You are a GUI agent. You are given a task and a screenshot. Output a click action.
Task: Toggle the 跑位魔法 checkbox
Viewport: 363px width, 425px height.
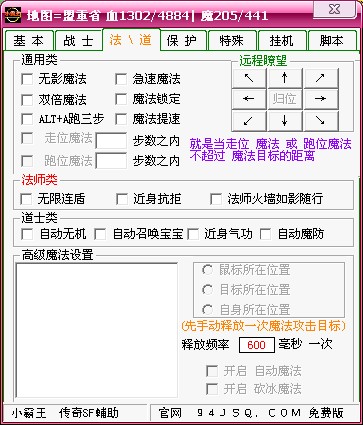[x=27, y=161]
